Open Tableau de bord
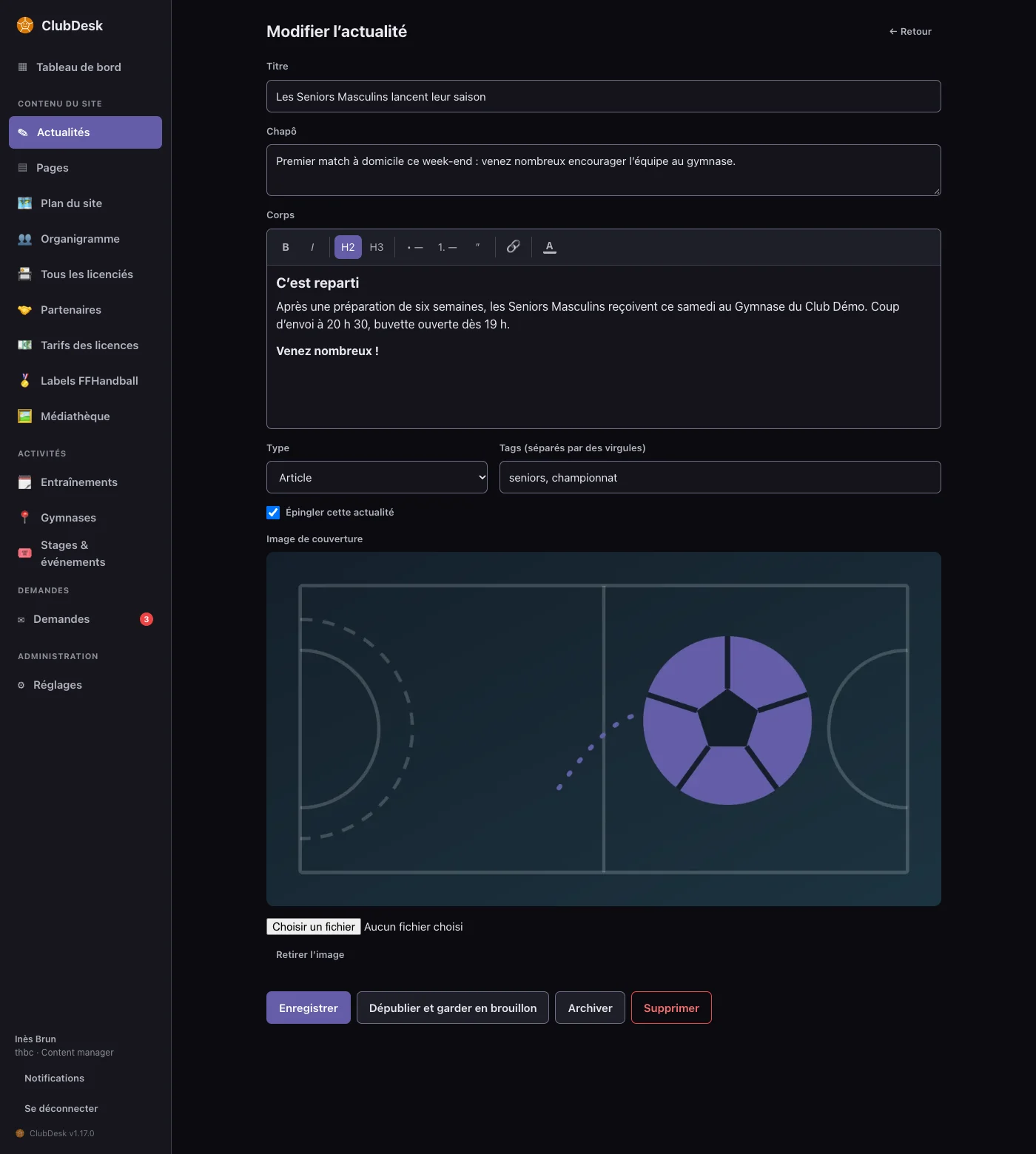This screenshot has width=1036, height=1154. 86,67
